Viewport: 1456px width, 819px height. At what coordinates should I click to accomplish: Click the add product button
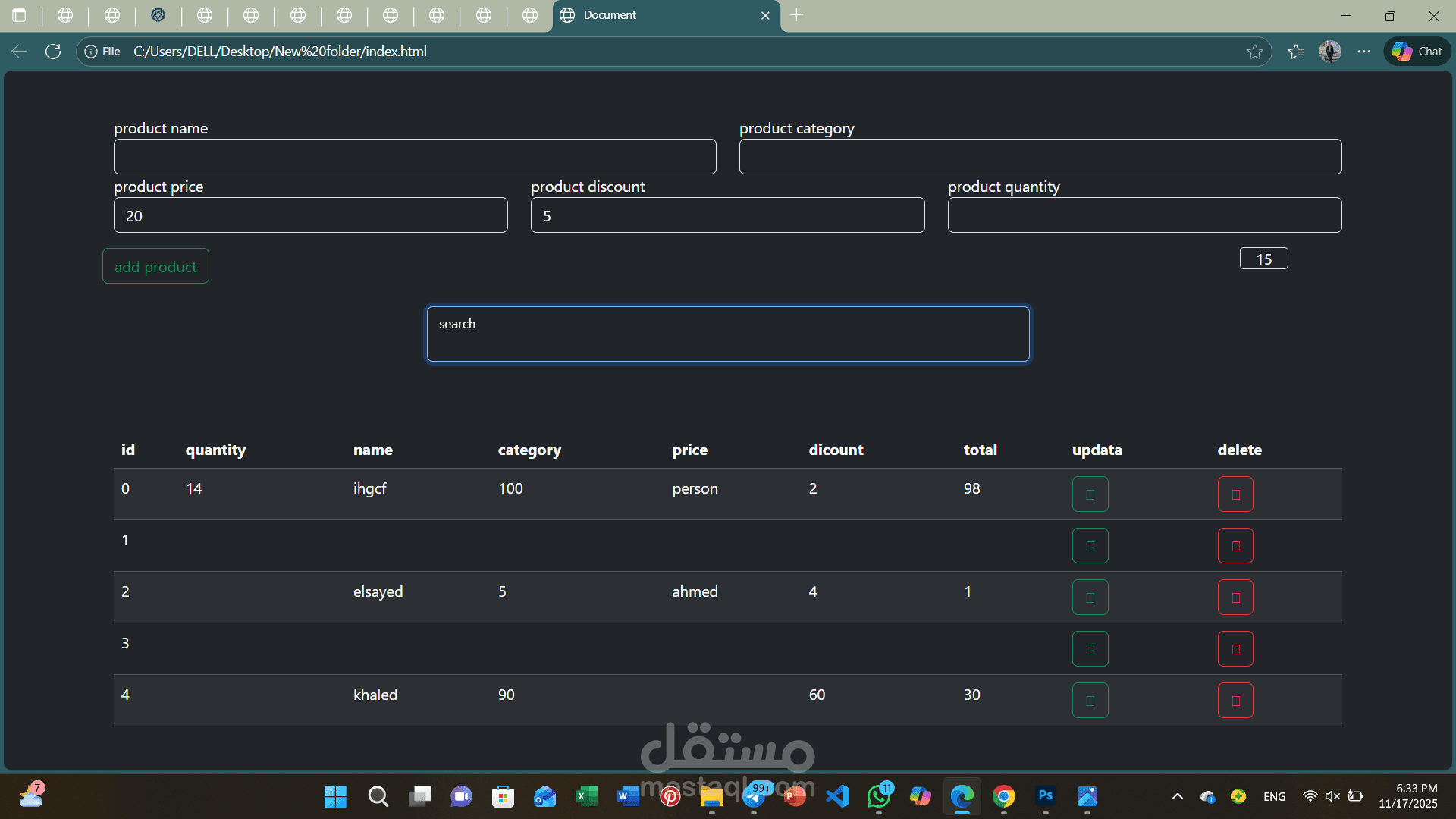[155, 266]
